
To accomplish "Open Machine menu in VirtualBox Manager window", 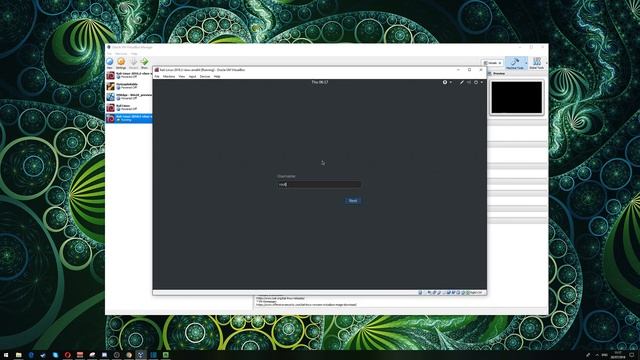I will pos(121,53).
